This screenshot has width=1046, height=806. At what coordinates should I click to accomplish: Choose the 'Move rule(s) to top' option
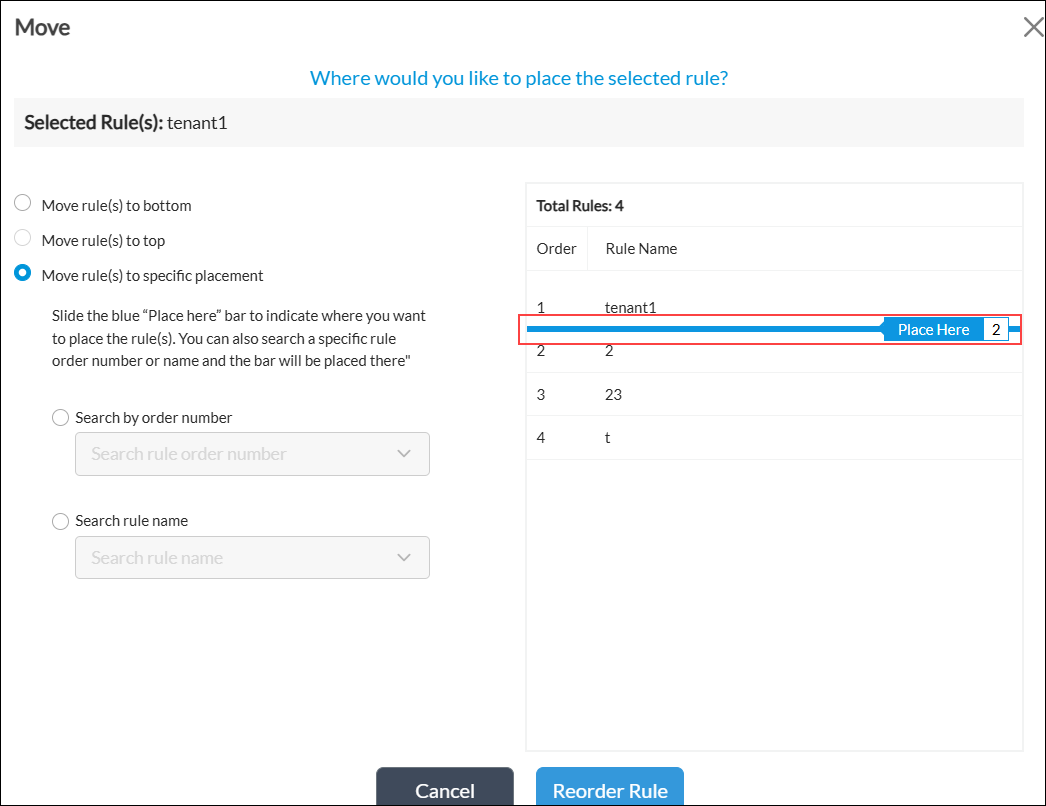coord(23,240)
